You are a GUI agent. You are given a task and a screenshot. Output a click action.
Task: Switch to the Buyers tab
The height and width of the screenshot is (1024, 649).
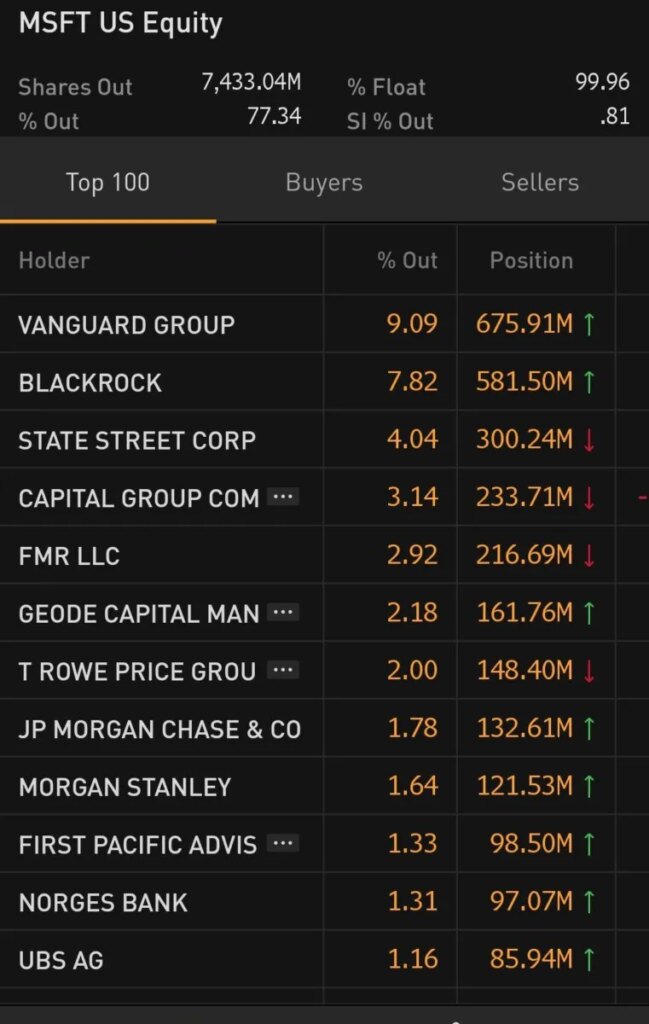[324, 183]
